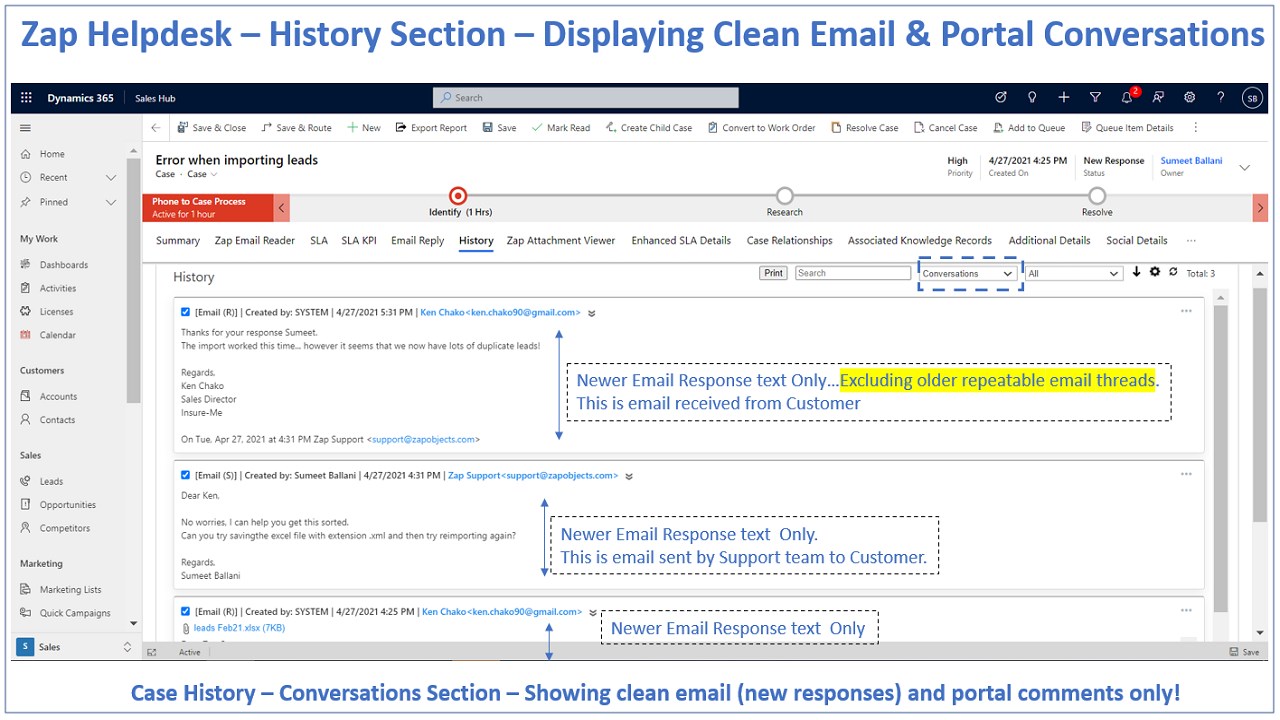1280x720 pixels.
Task: Click Mark Read command
Action: tap(561, 128)
